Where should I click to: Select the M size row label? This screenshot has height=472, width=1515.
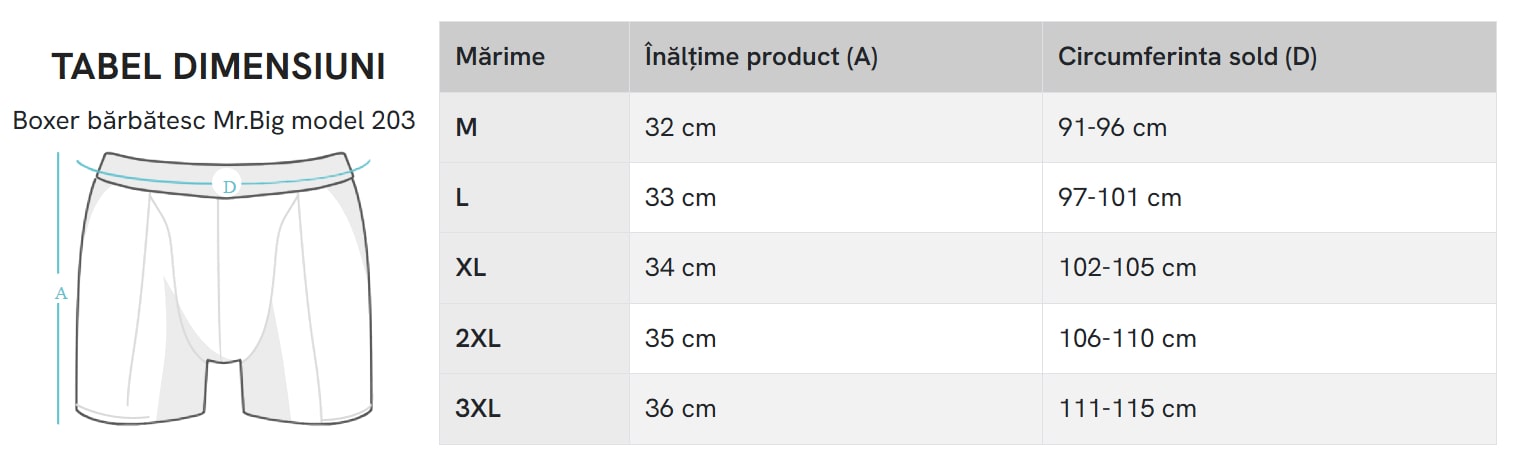(466, 128)
